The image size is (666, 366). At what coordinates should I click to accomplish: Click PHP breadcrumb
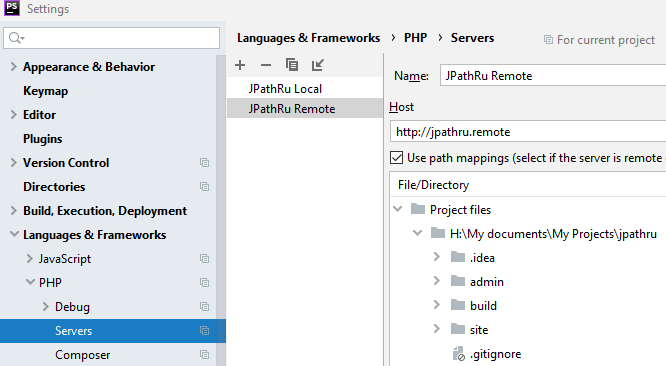415,38
